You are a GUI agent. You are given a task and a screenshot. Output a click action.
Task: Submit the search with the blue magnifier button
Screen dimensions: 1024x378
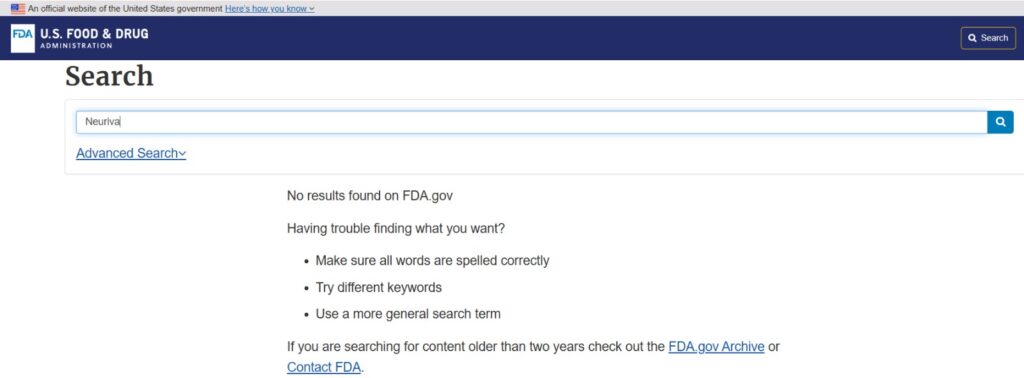tap(1000, 122)
